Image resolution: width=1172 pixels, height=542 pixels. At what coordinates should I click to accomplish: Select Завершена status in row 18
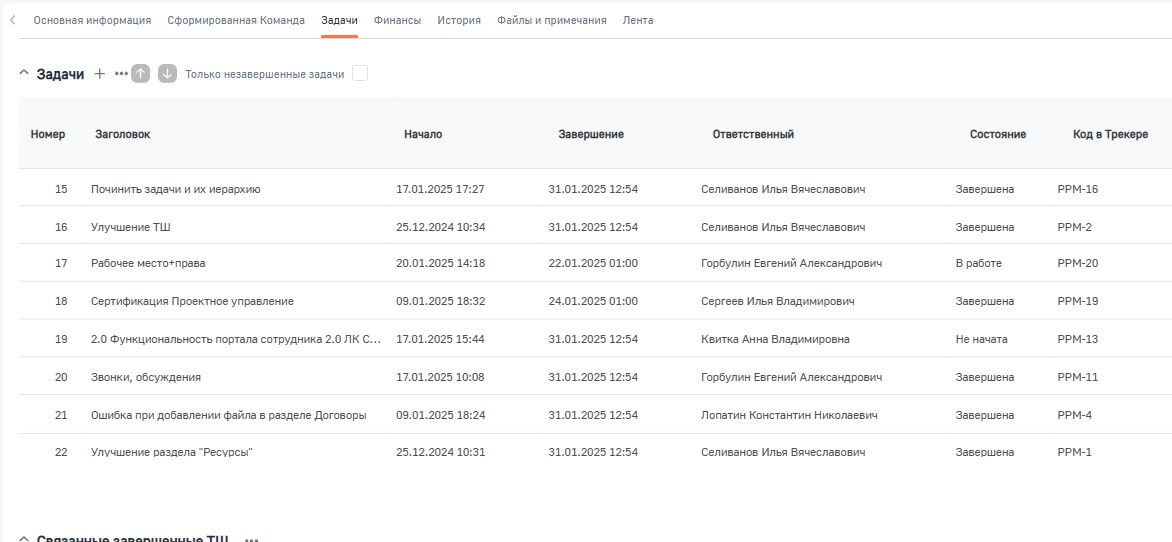[x=984, y=301]
